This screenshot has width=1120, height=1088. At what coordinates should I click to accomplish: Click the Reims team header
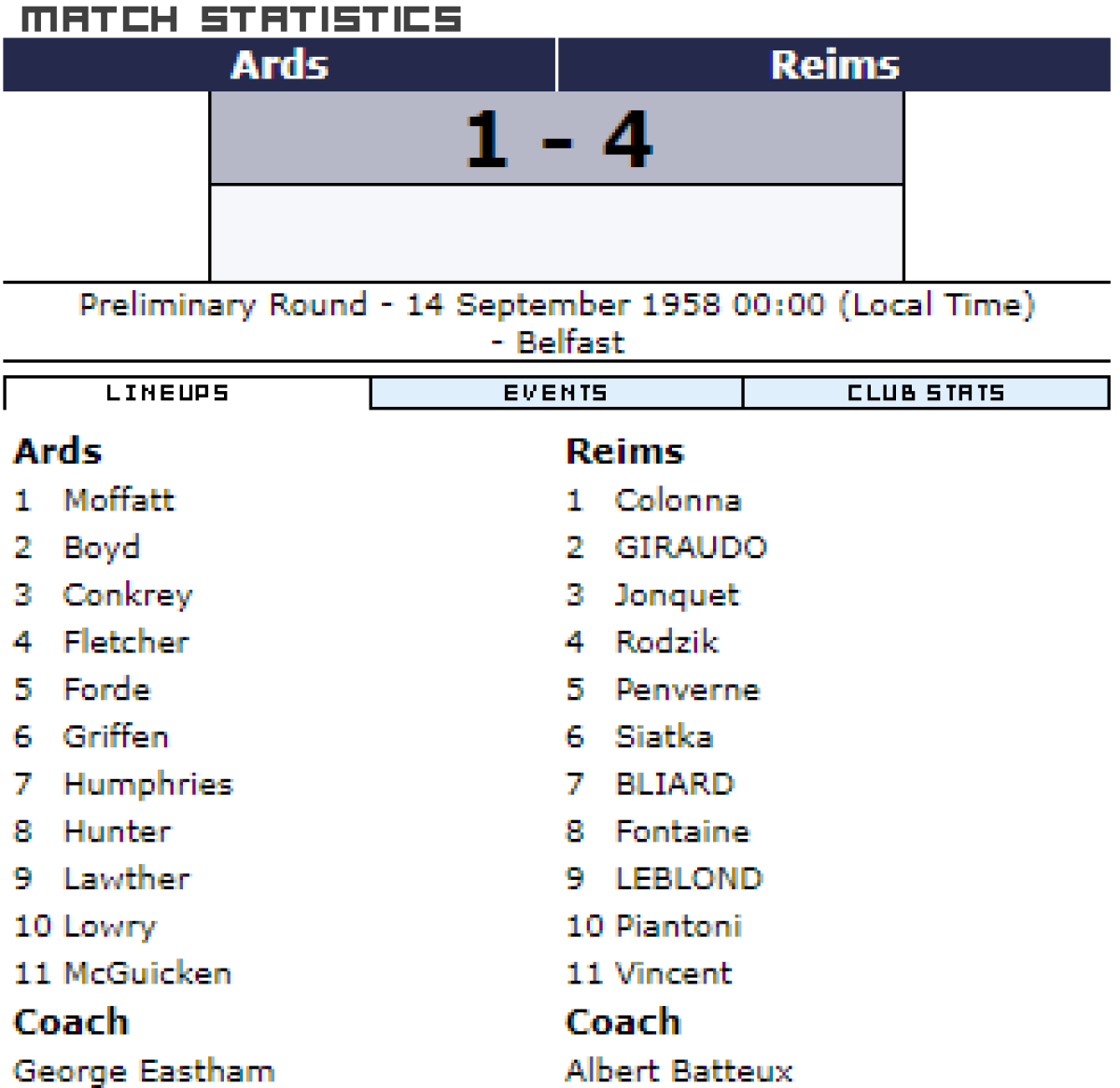pos(834,65)
